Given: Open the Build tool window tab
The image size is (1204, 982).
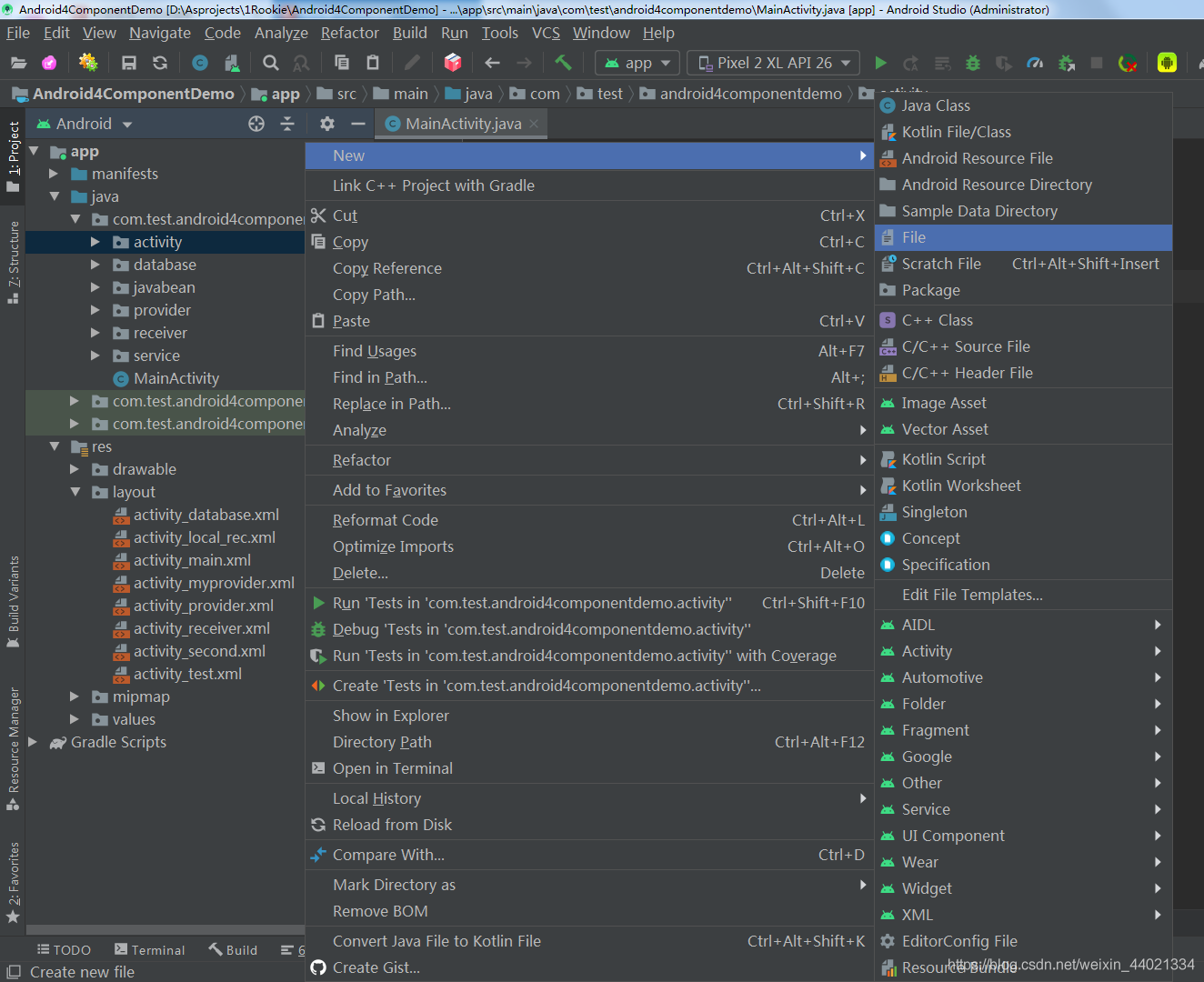Looking at the screenshot, I should pos(233,949).
